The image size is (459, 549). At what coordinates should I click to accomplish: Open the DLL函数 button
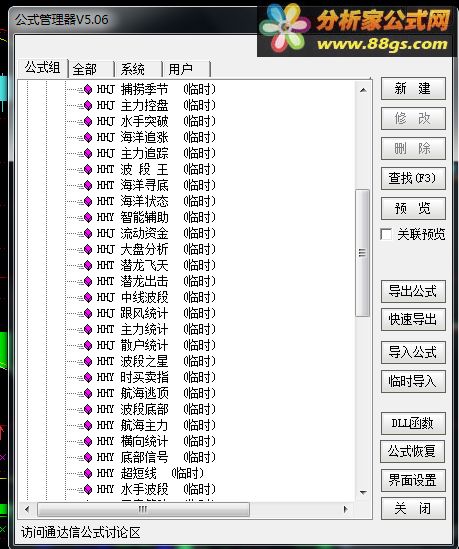coord(413,423)
